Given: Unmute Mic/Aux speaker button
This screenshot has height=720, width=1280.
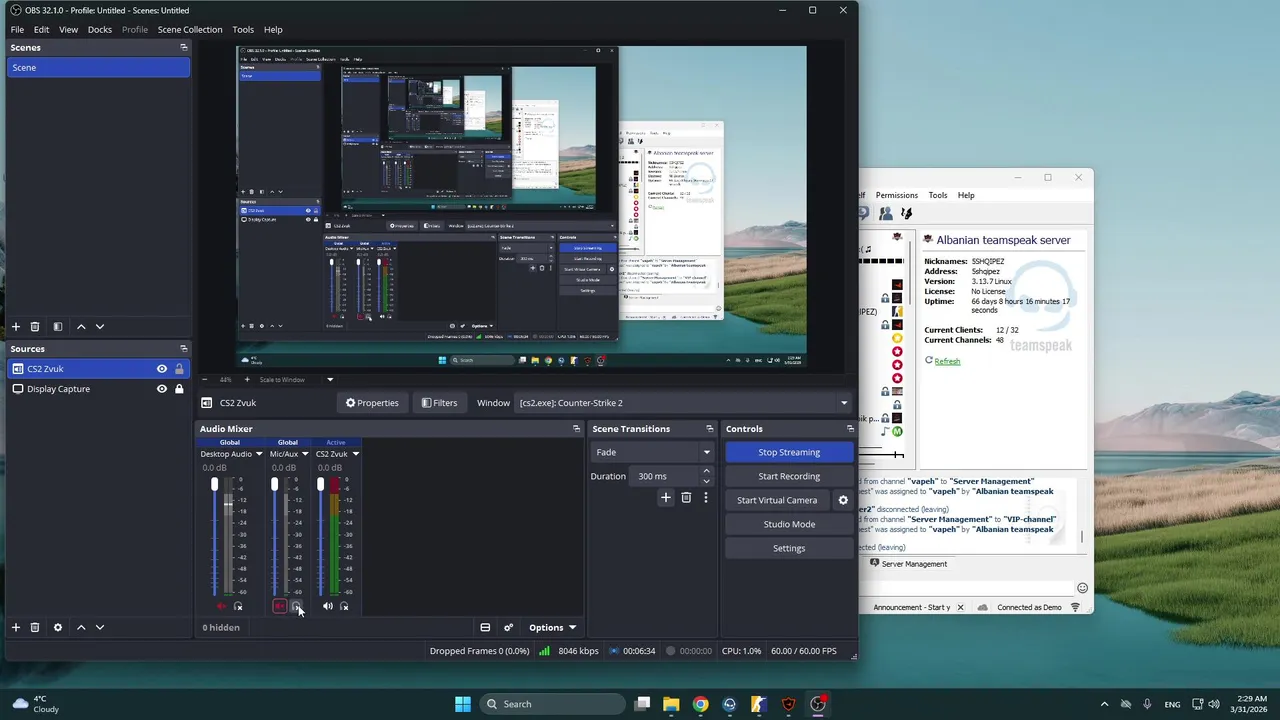Looking at the screenshot, I should click(279, 606).
